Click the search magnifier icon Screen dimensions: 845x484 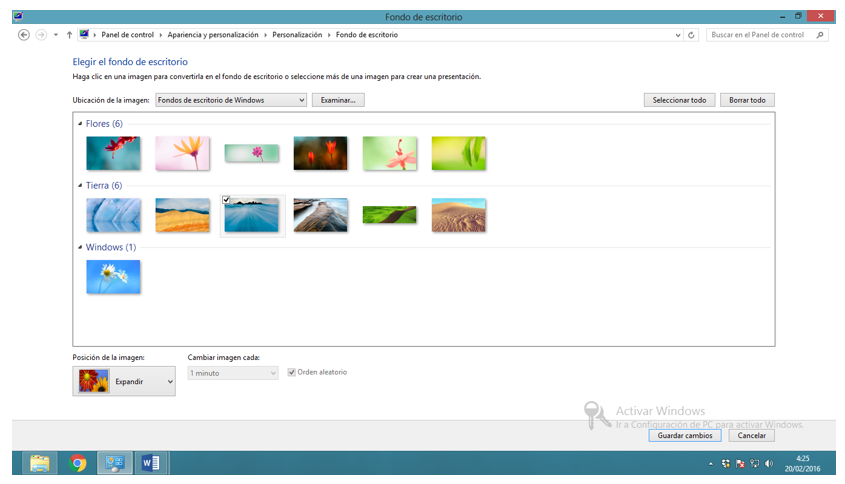(820, 35)
